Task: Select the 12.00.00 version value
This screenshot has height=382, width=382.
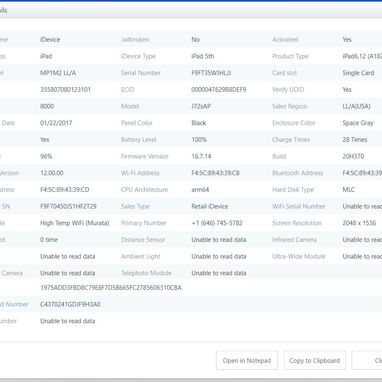Action: (52, 173)
